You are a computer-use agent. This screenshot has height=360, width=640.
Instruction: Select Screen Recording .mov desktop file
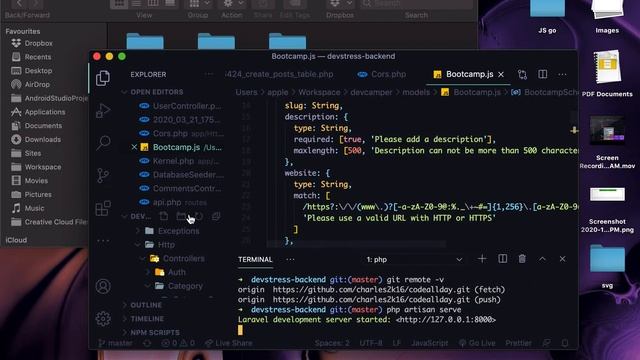[607, 142]
